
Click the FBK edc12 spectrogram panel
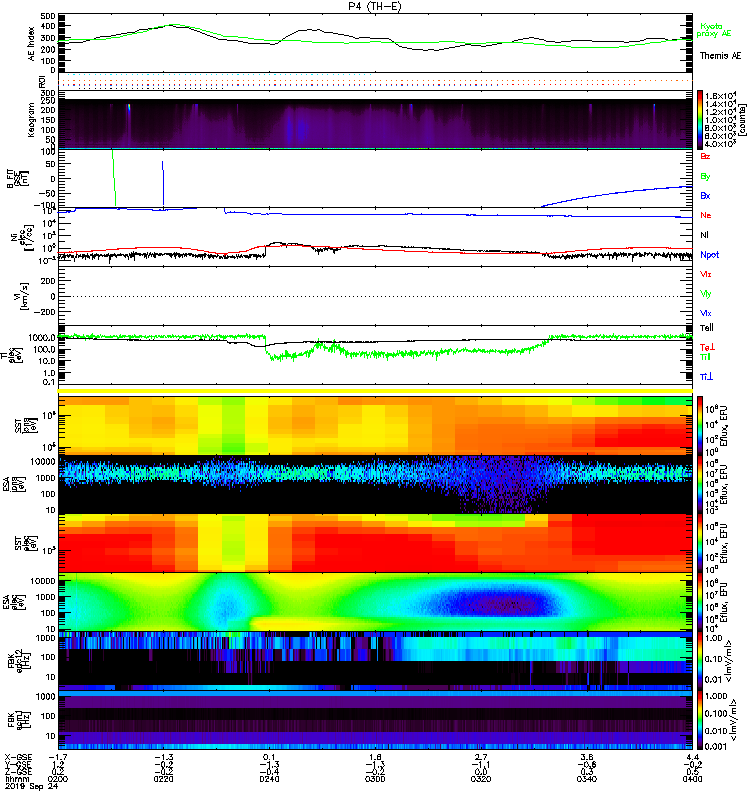point(375,661)
